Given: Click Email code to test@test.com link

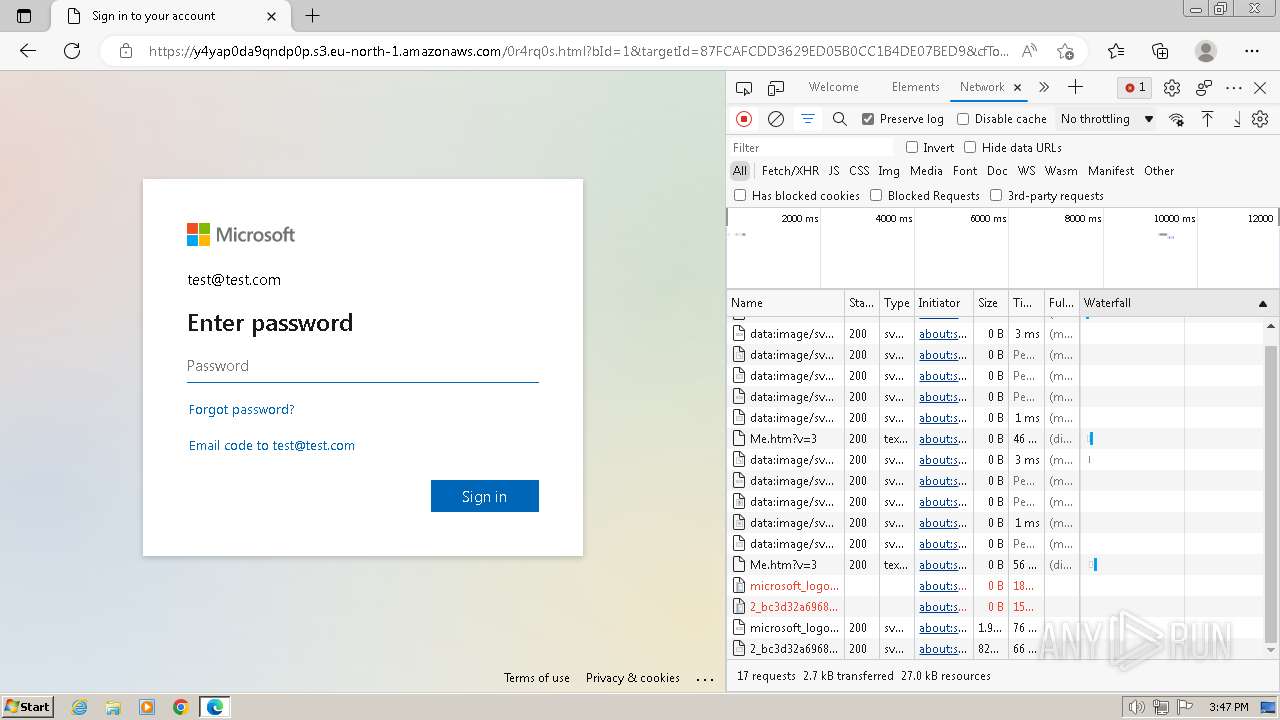Looking at the screenshot, I should point(272,445).
